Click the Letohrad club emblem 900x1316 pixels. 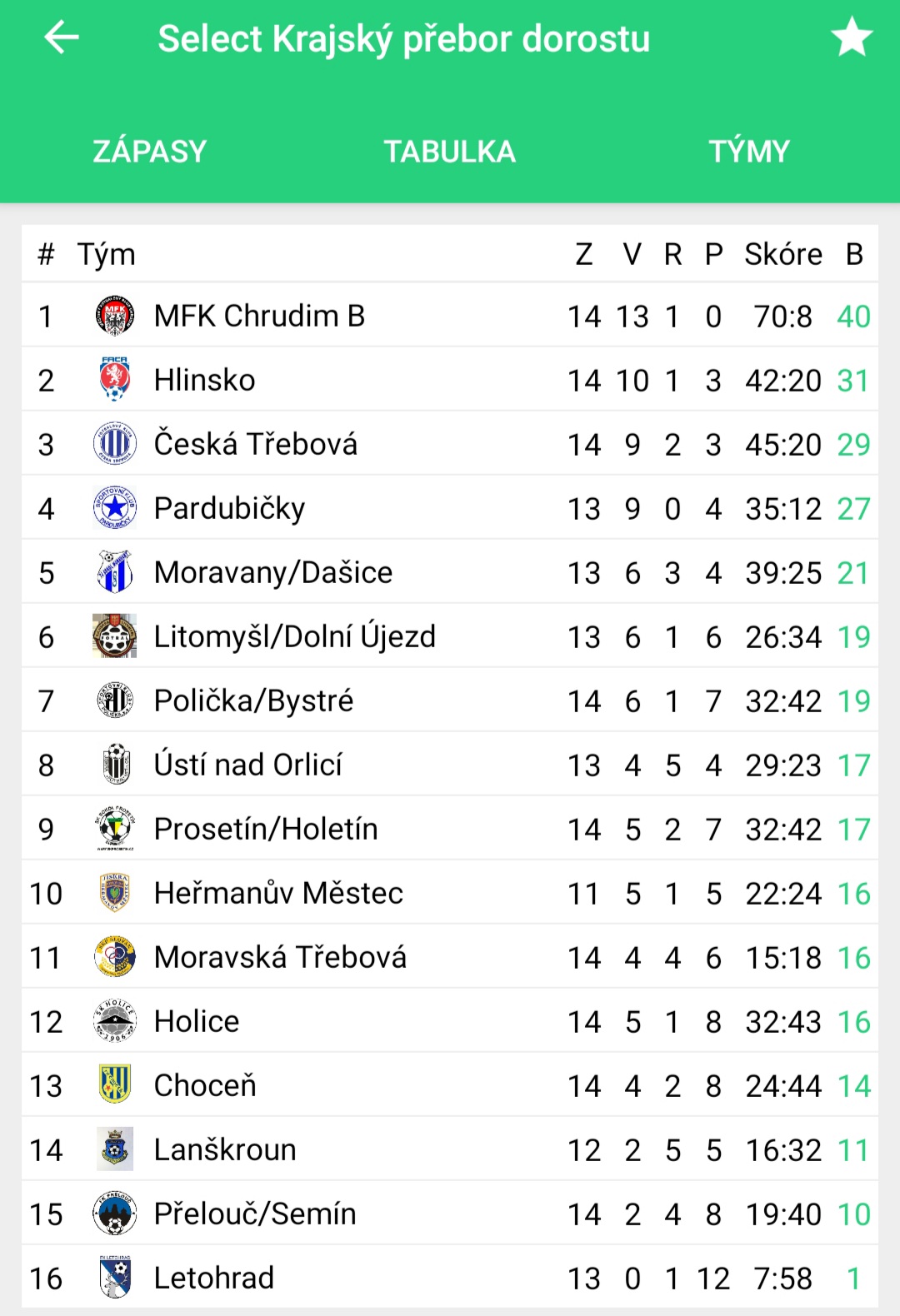coord(115,1278)
